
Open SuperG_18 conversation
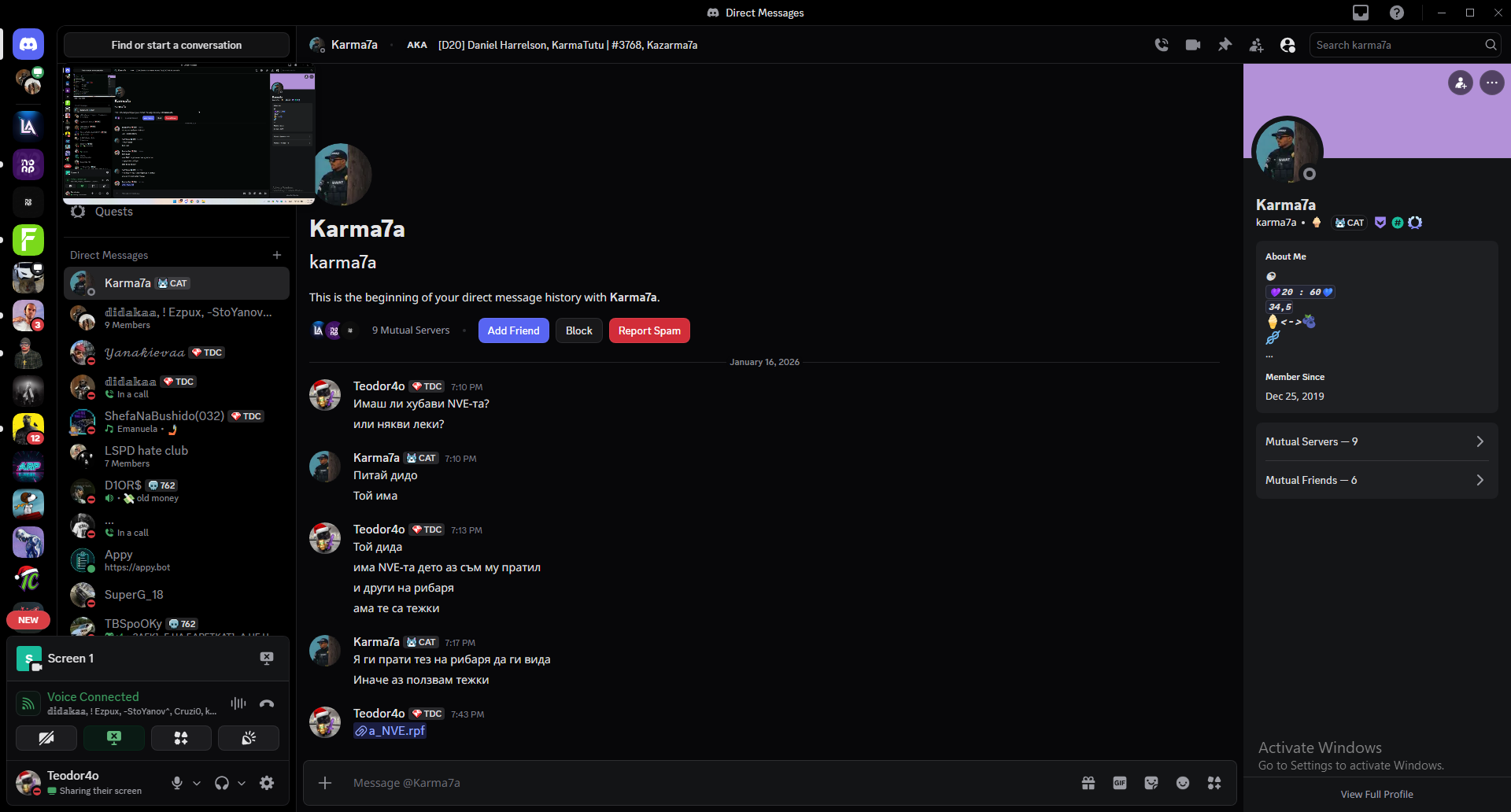click(176, 595)
